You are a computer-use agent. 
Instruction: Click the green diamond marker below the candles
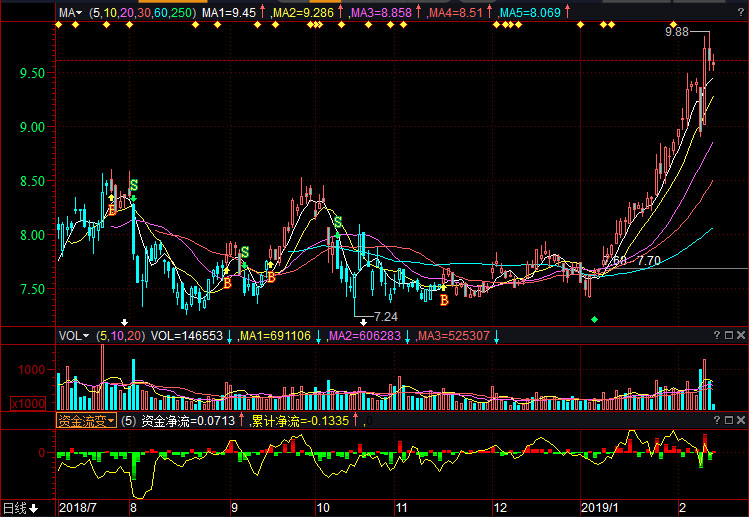click(595, 319)
